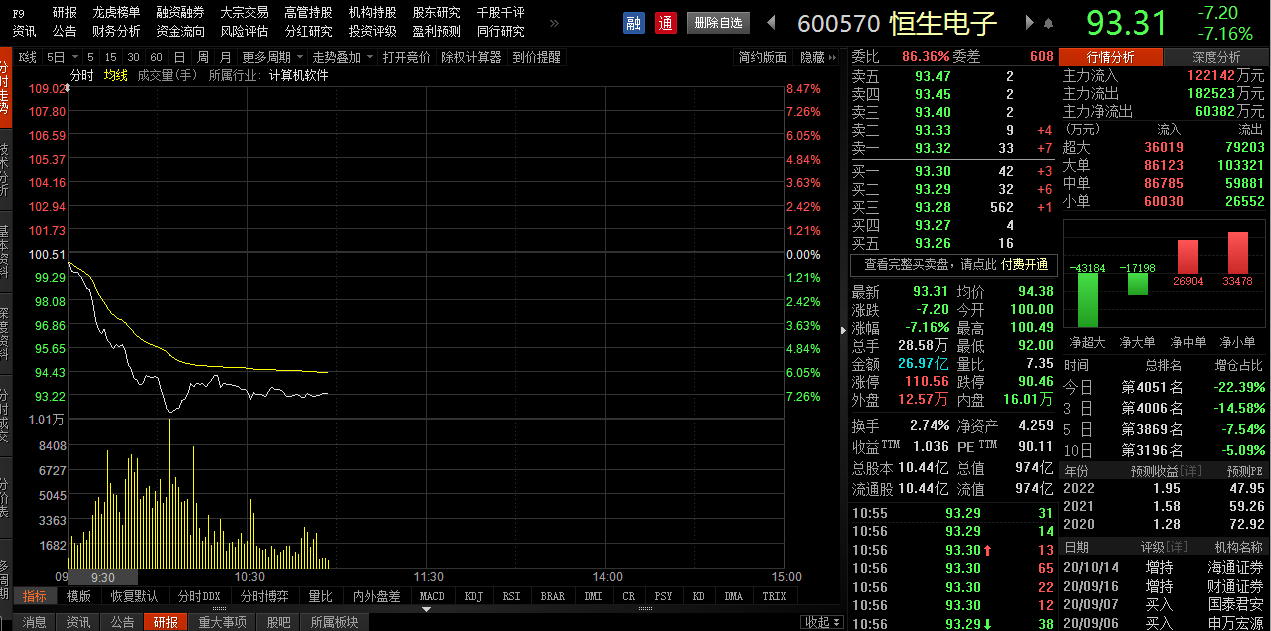Screen dimensions: 1271x631
Task: Switch indicator to MACD
Action: 432,596
